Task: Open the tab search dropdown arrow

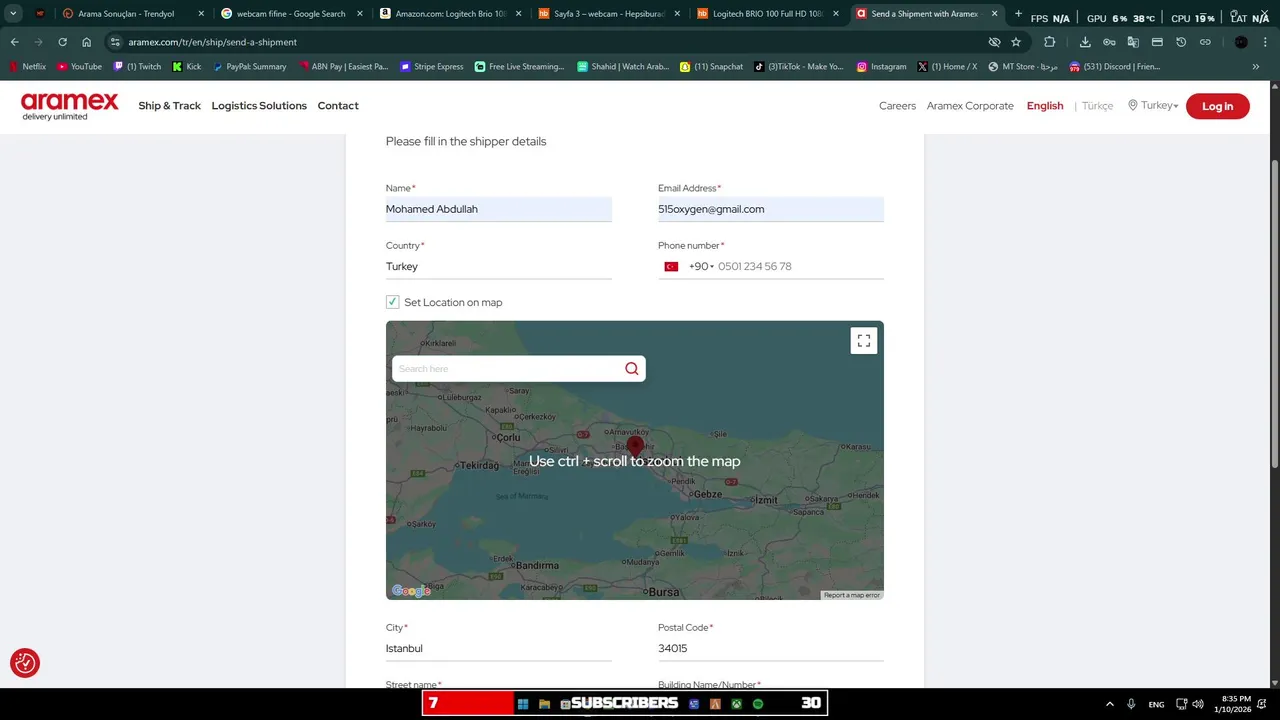Action: pyautogui.click(x=13, y=14)
